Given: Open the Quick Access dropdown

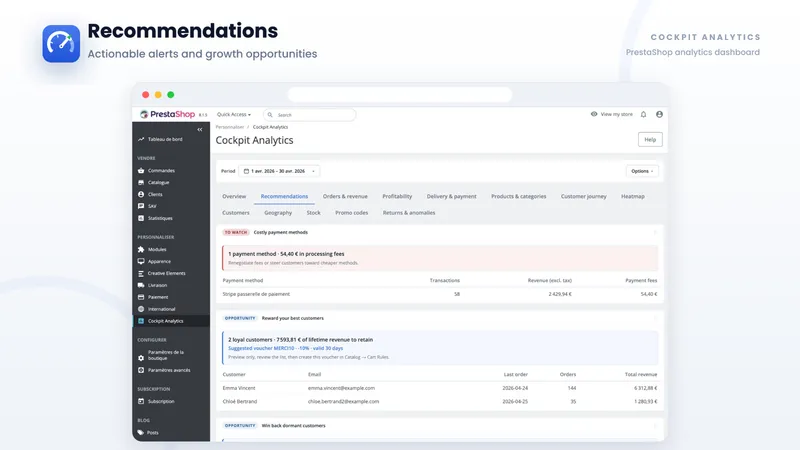Looking at the screenshot, I should click(234, 114).
